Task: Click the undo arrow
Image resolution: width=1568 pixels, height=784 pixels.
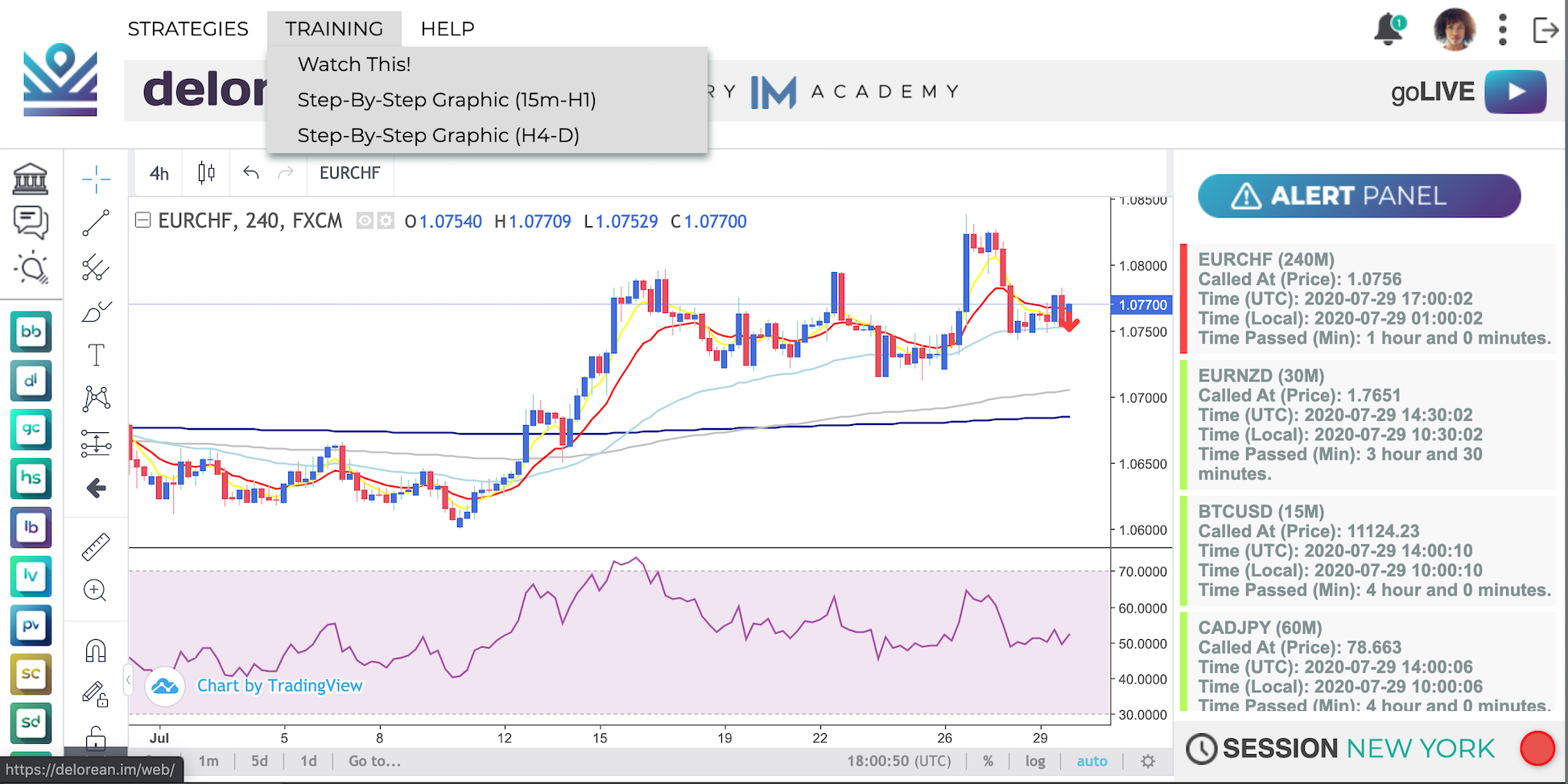Action: tap(251, 173)
